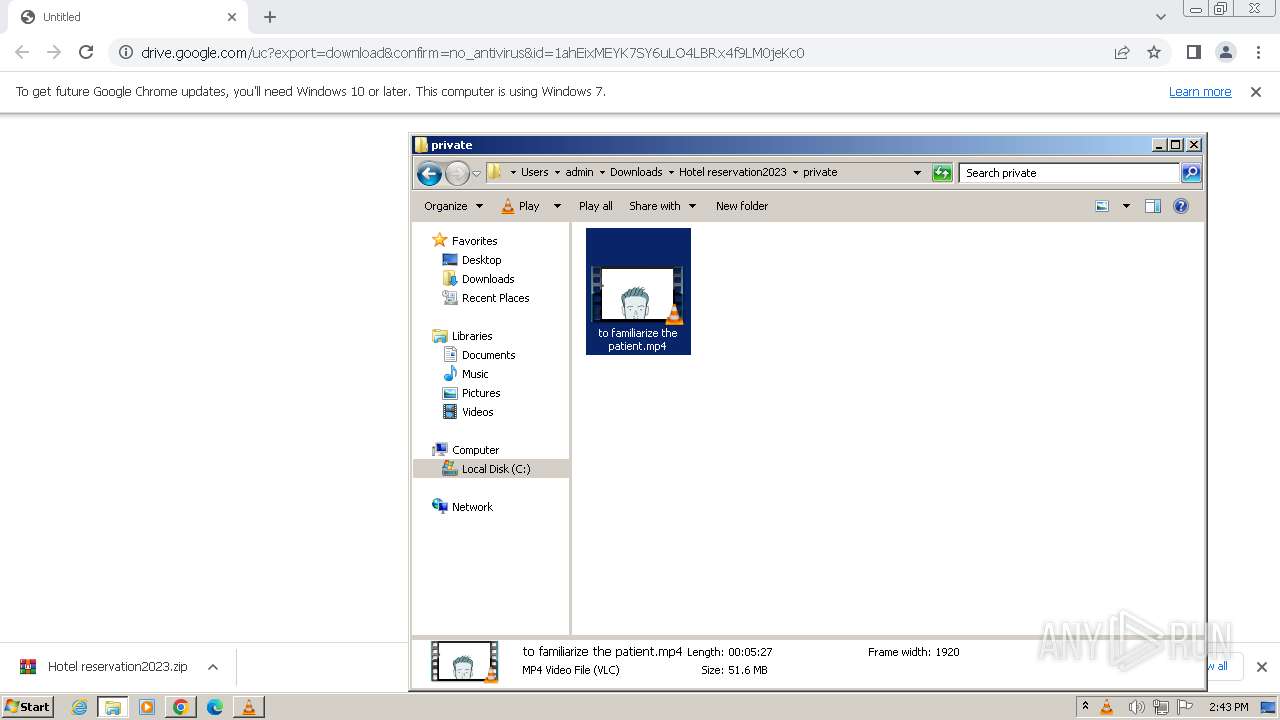The height and width of the screenshot is (720, 1280).
Task: Open Desktop in Favorites
Action: [x=481, y=260]
